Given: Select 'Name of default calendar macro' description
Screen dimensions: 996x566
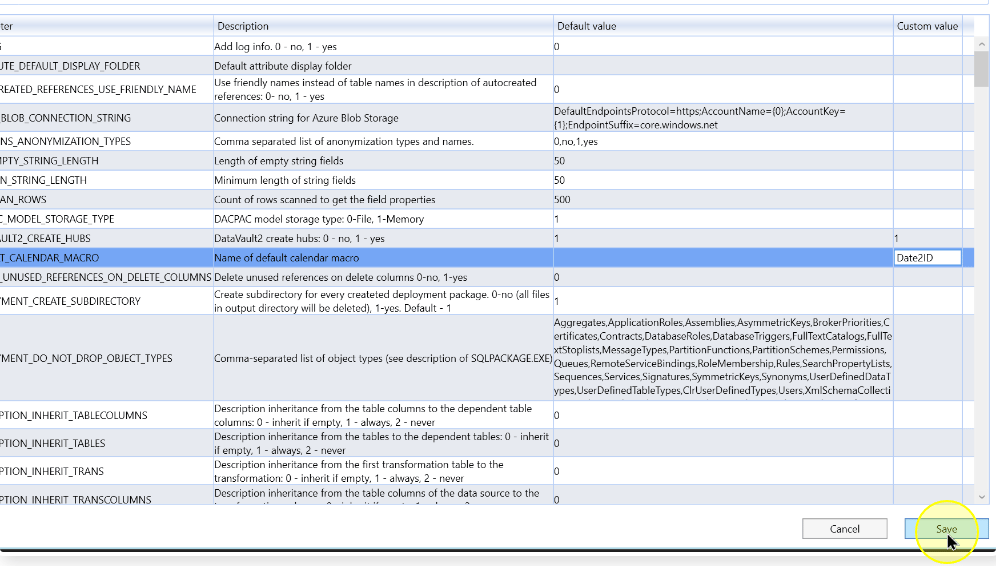Looking at the screenshot, I should click(x=383, y=257).
